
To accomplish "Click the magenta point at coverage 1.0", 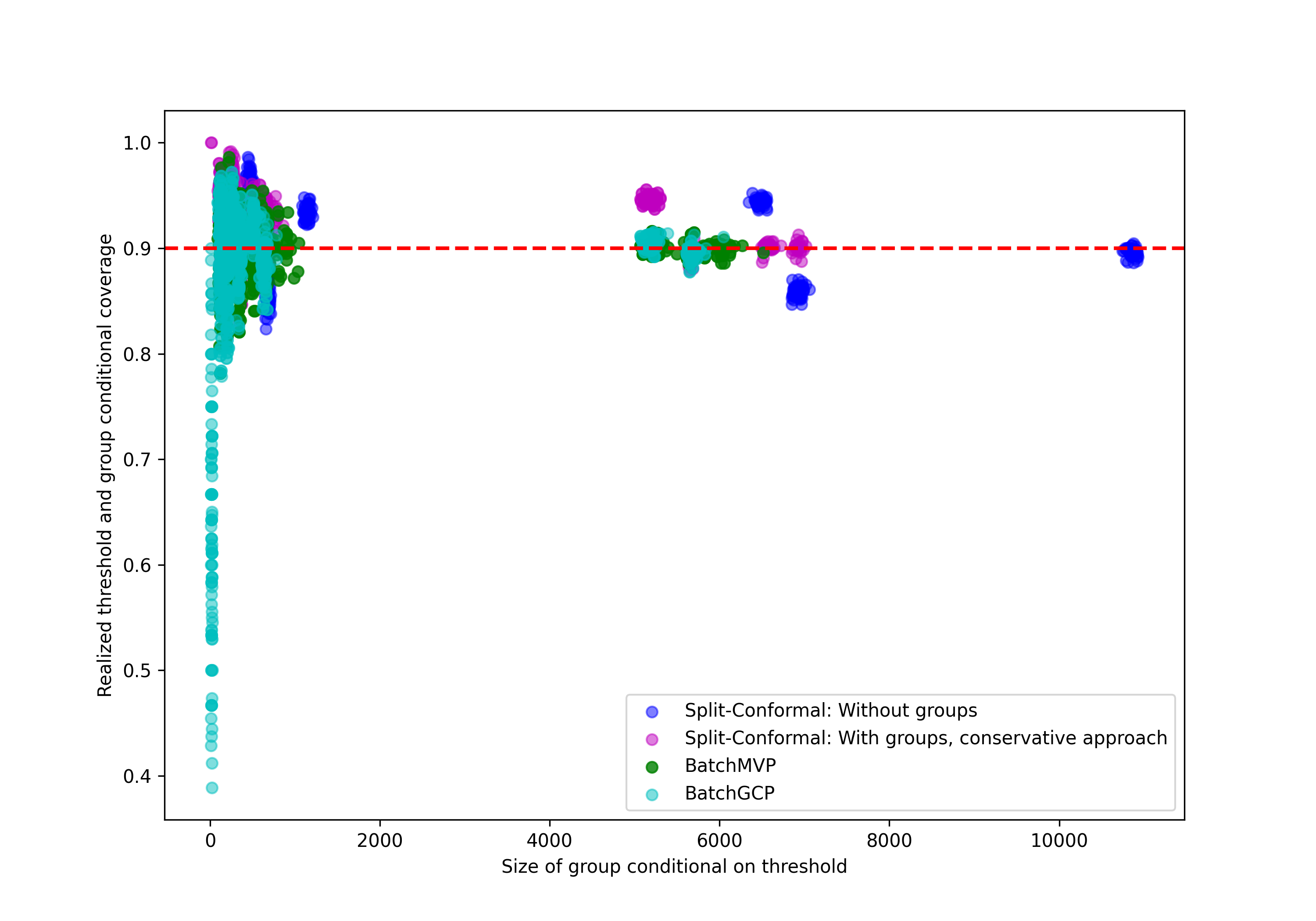I will point(211,143).
